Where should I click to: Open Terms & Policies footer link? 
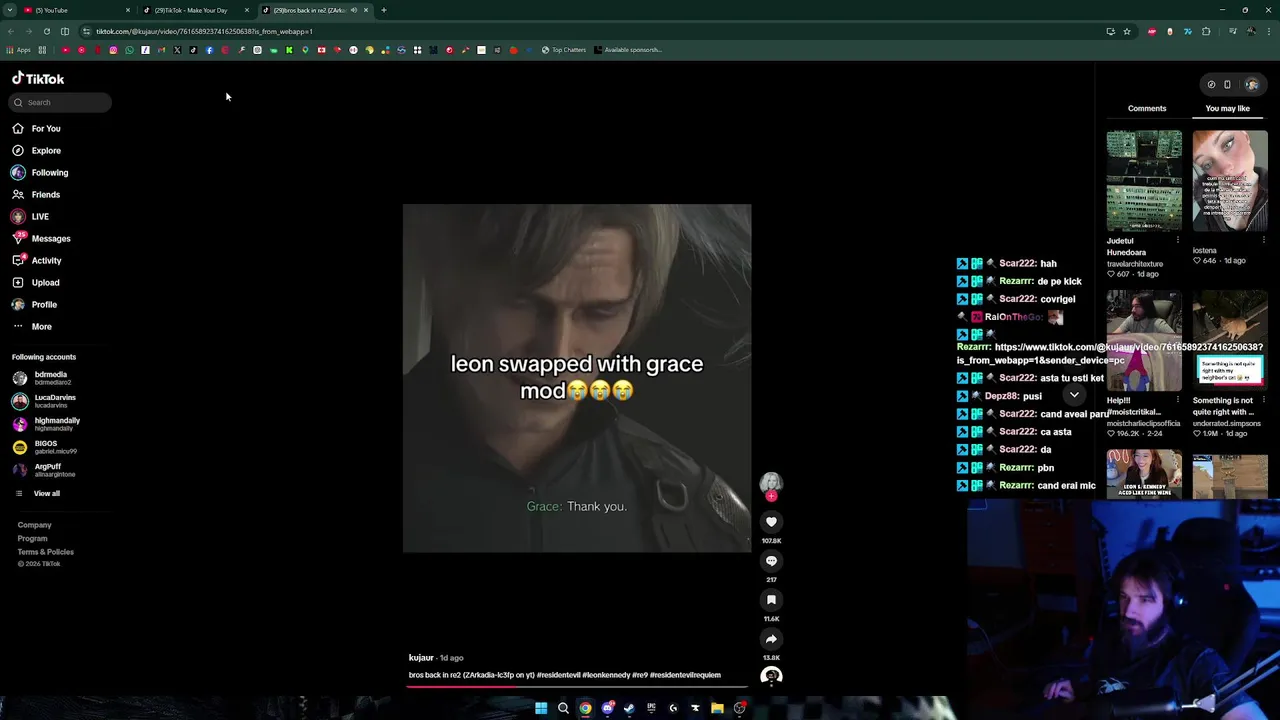[x=45, y=552]
